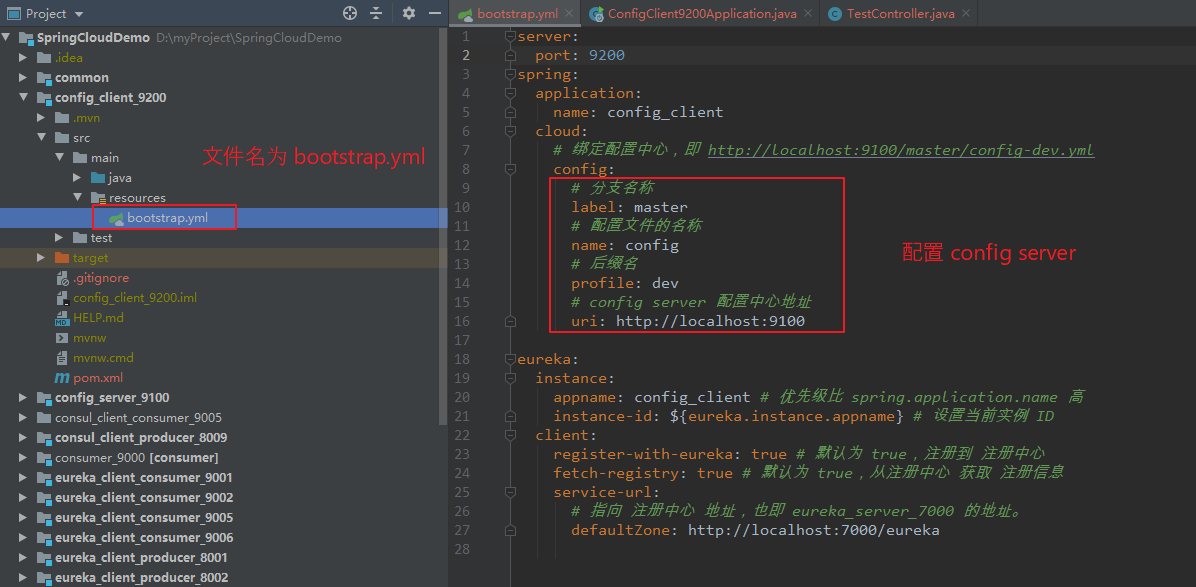
Task: Switch to ConfigClient9200Application.java tab
Action: [702, 14]
